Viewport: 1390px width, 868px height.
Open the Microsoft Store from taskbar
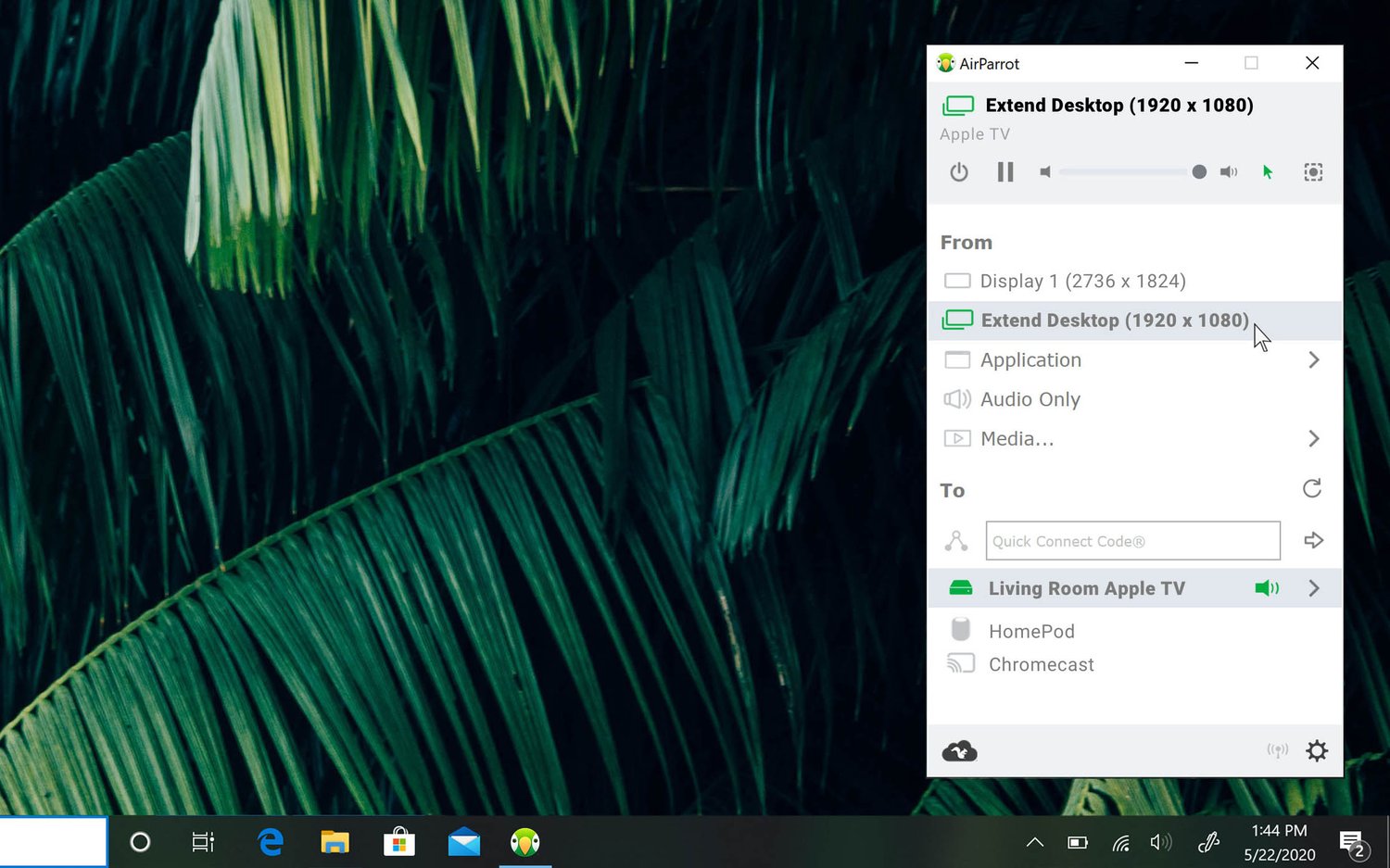click(x=398, y=842)
